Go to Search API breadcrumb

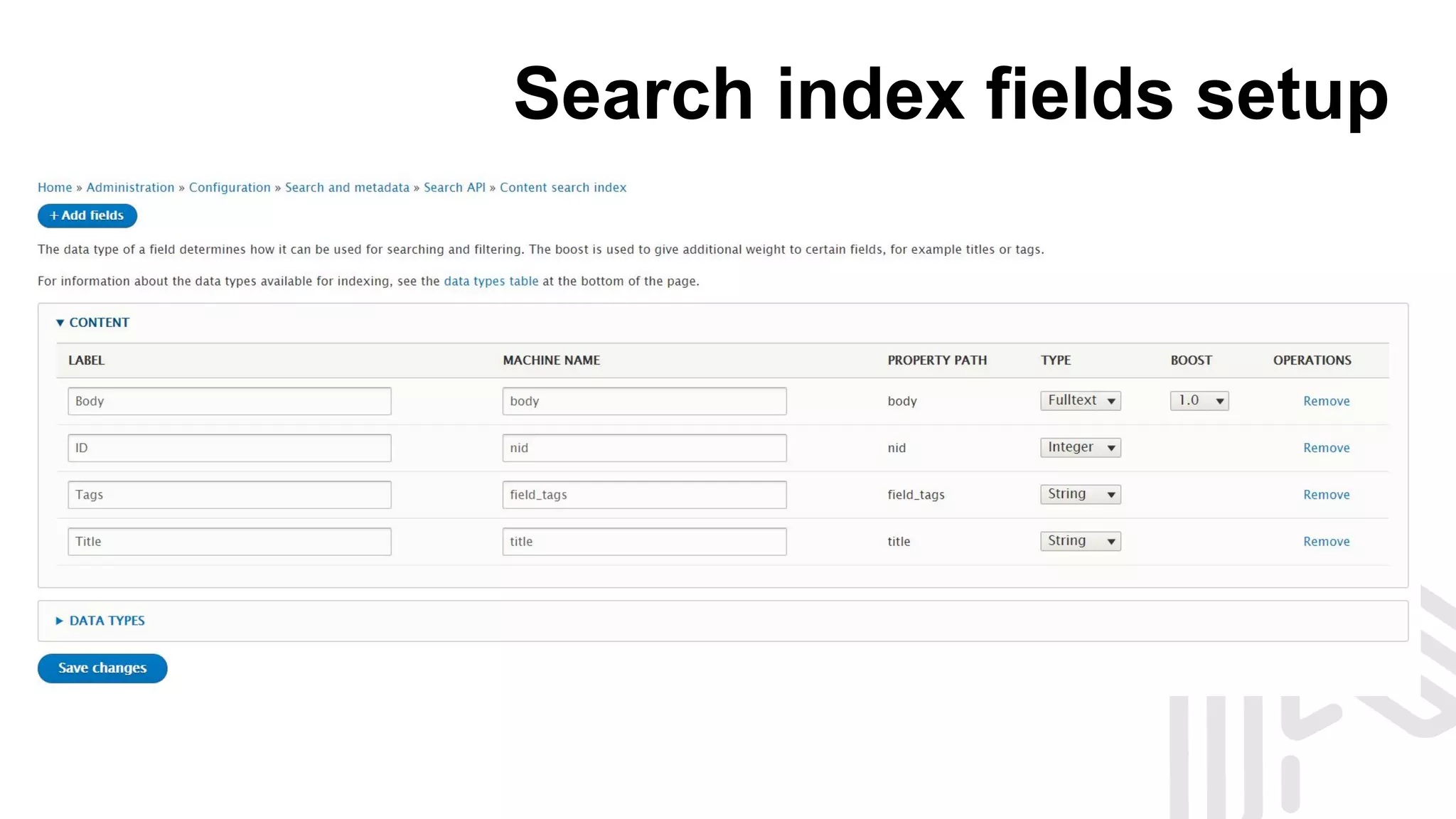454,188
